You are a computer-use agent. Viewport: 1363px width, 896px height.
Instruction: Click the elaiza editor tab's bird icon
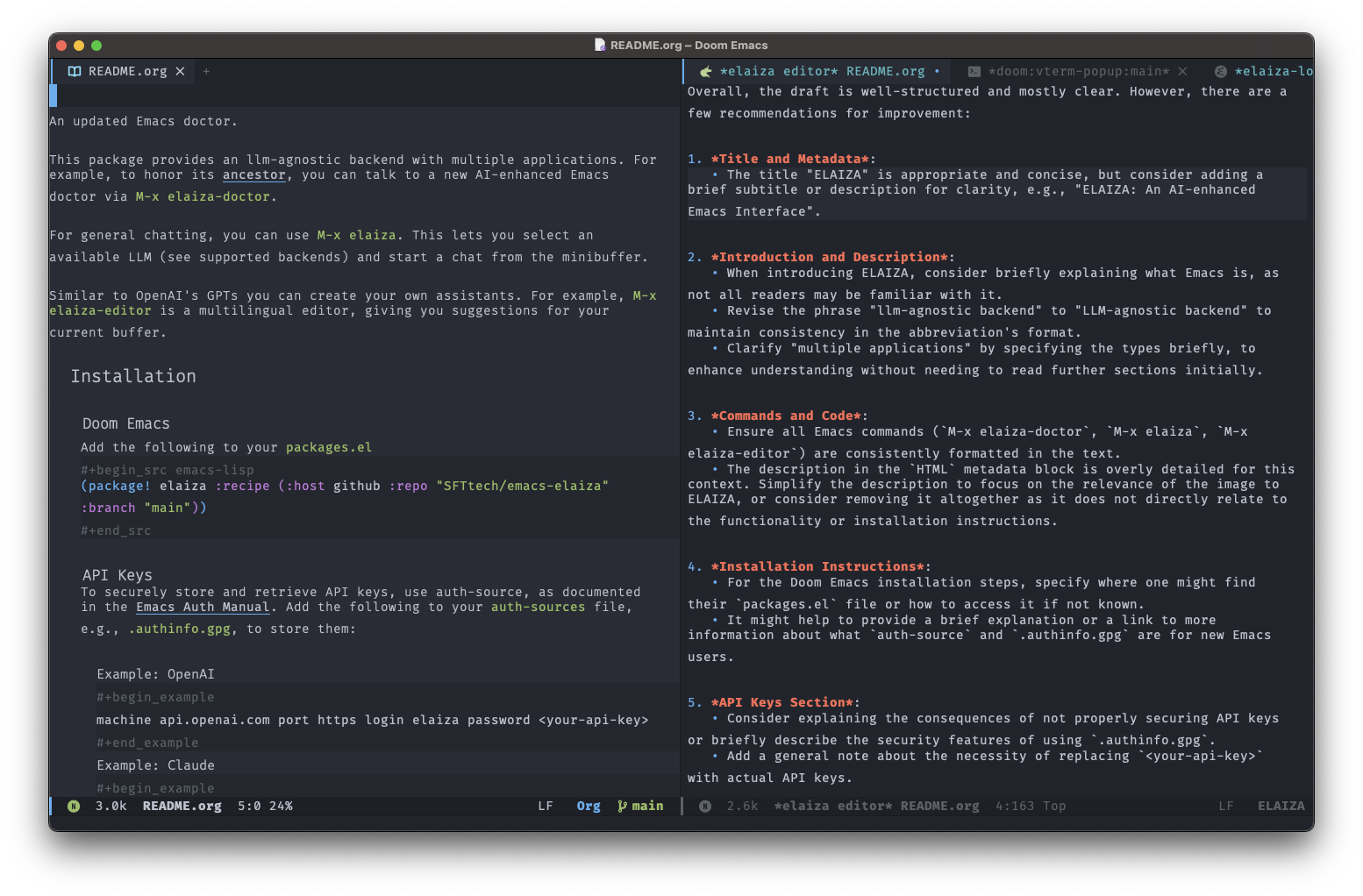705,71
